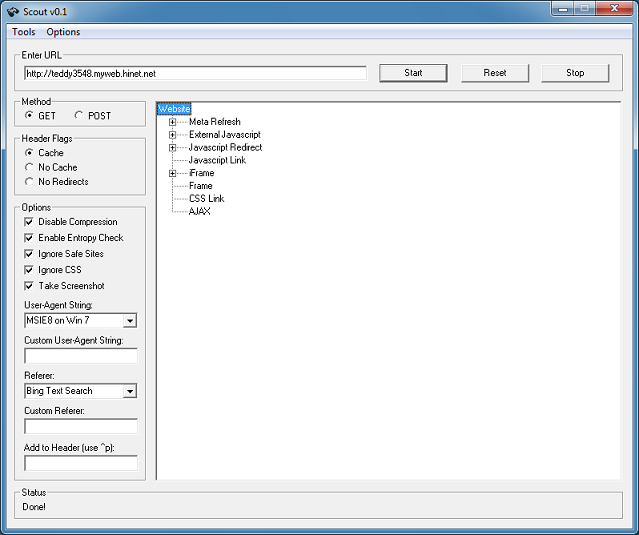Click the Reset button

495,73
